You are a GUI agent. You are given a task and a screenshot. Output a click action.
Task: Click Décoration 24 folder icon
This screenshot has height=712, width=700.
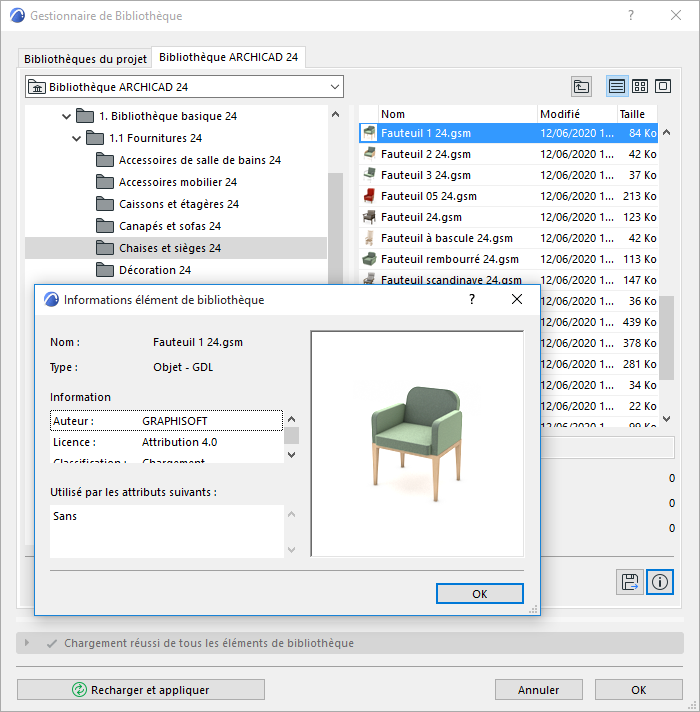point(105,270)
